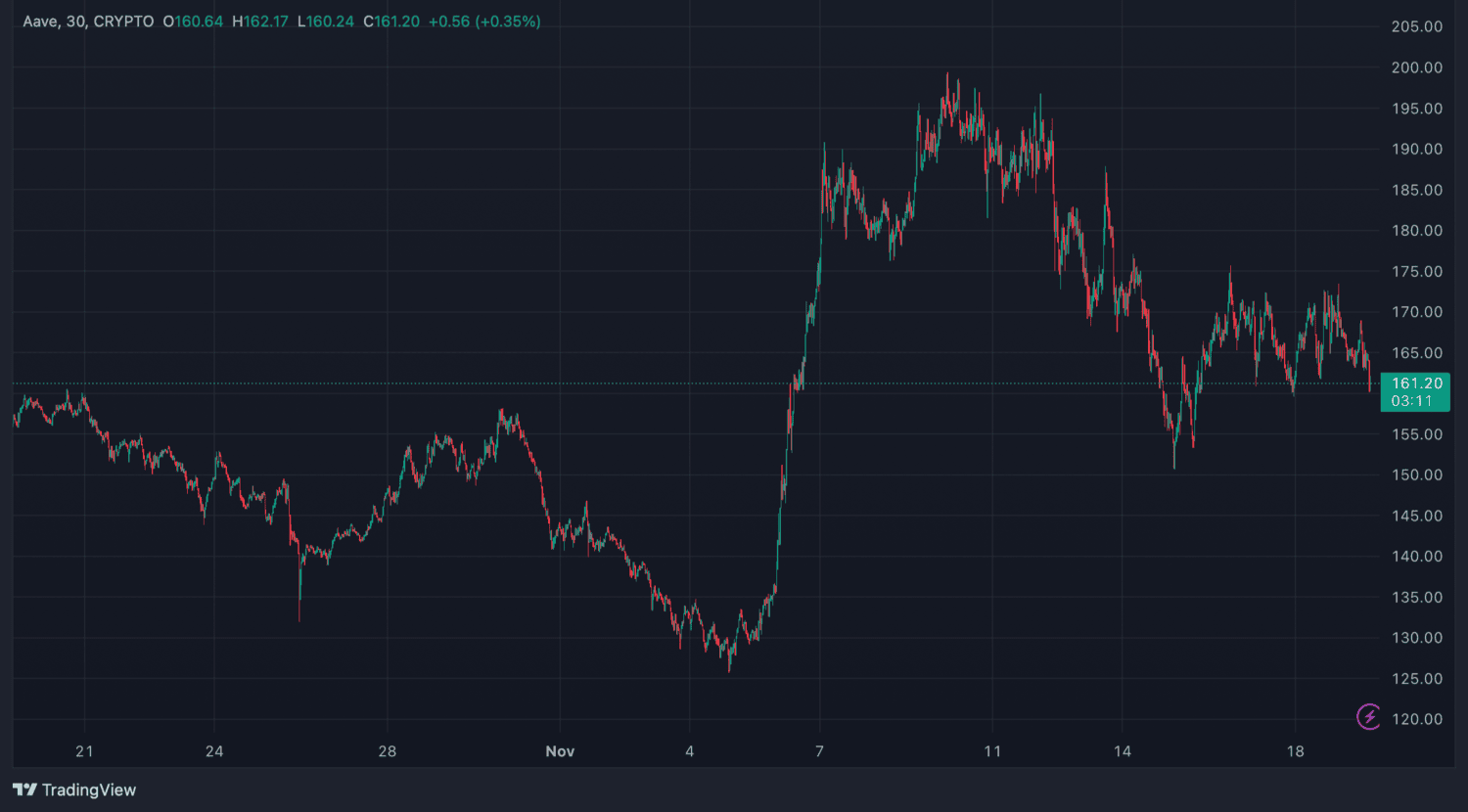
Task: Open the TradingView logo link
Action: [74, 789]
